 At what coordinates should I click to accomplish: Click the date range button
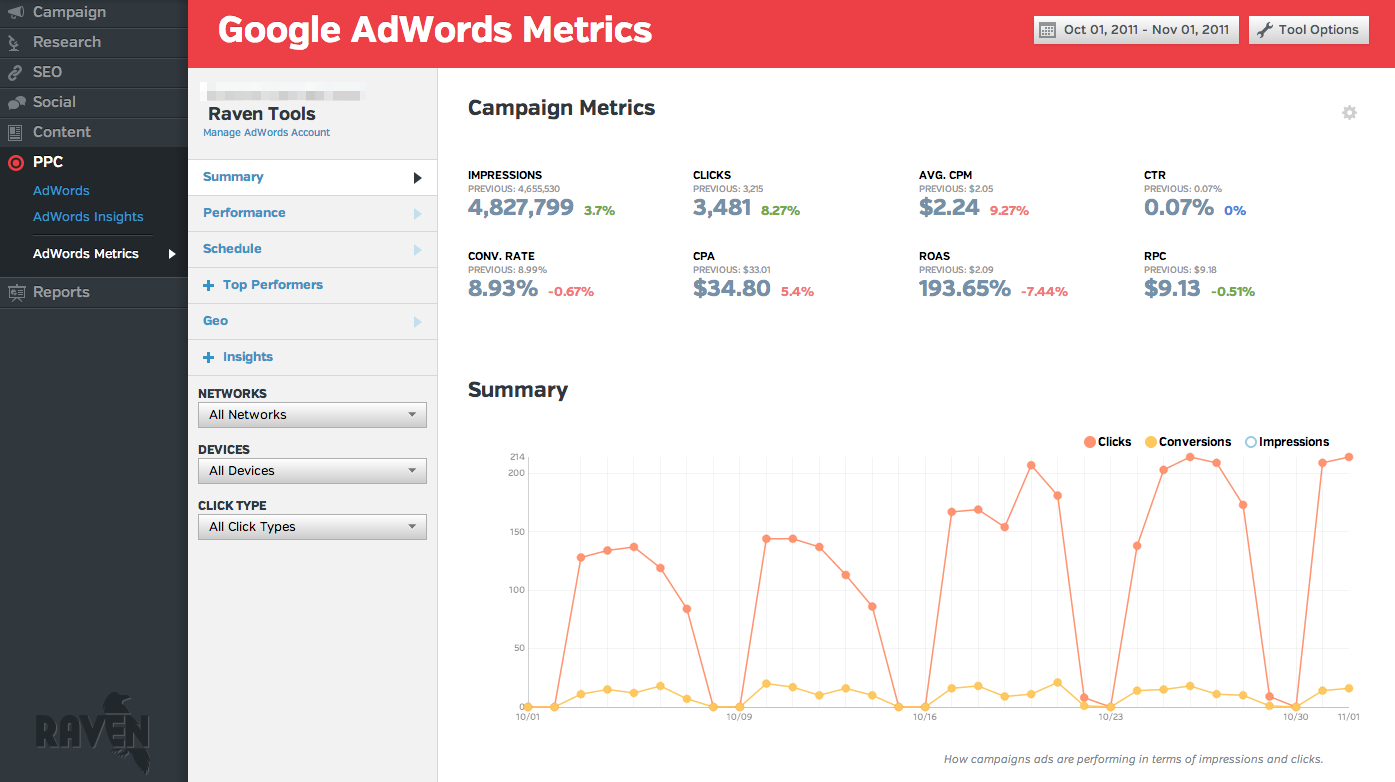click(1136, 30)
